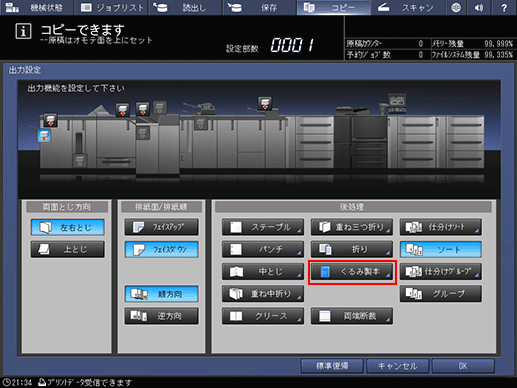Click 標準復帰 to restore defaults
Screen dimensions: 517x388
pos(332,366)
